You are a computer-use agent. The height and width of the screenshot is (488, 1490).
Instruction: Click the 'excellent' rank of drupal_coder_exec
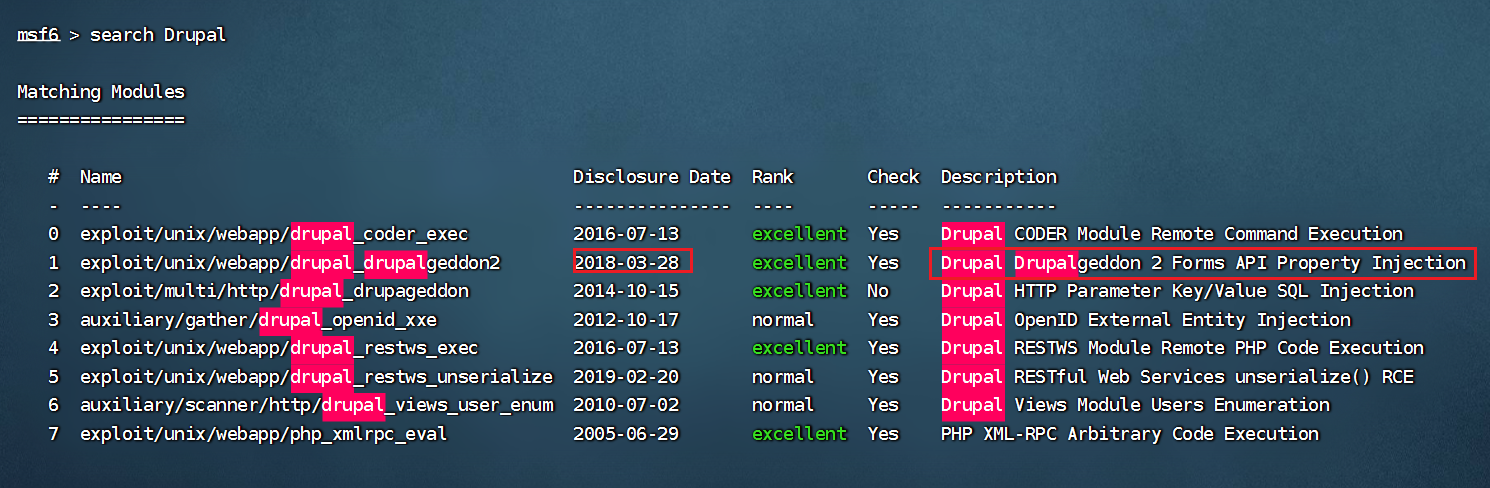tap(799, 234)
